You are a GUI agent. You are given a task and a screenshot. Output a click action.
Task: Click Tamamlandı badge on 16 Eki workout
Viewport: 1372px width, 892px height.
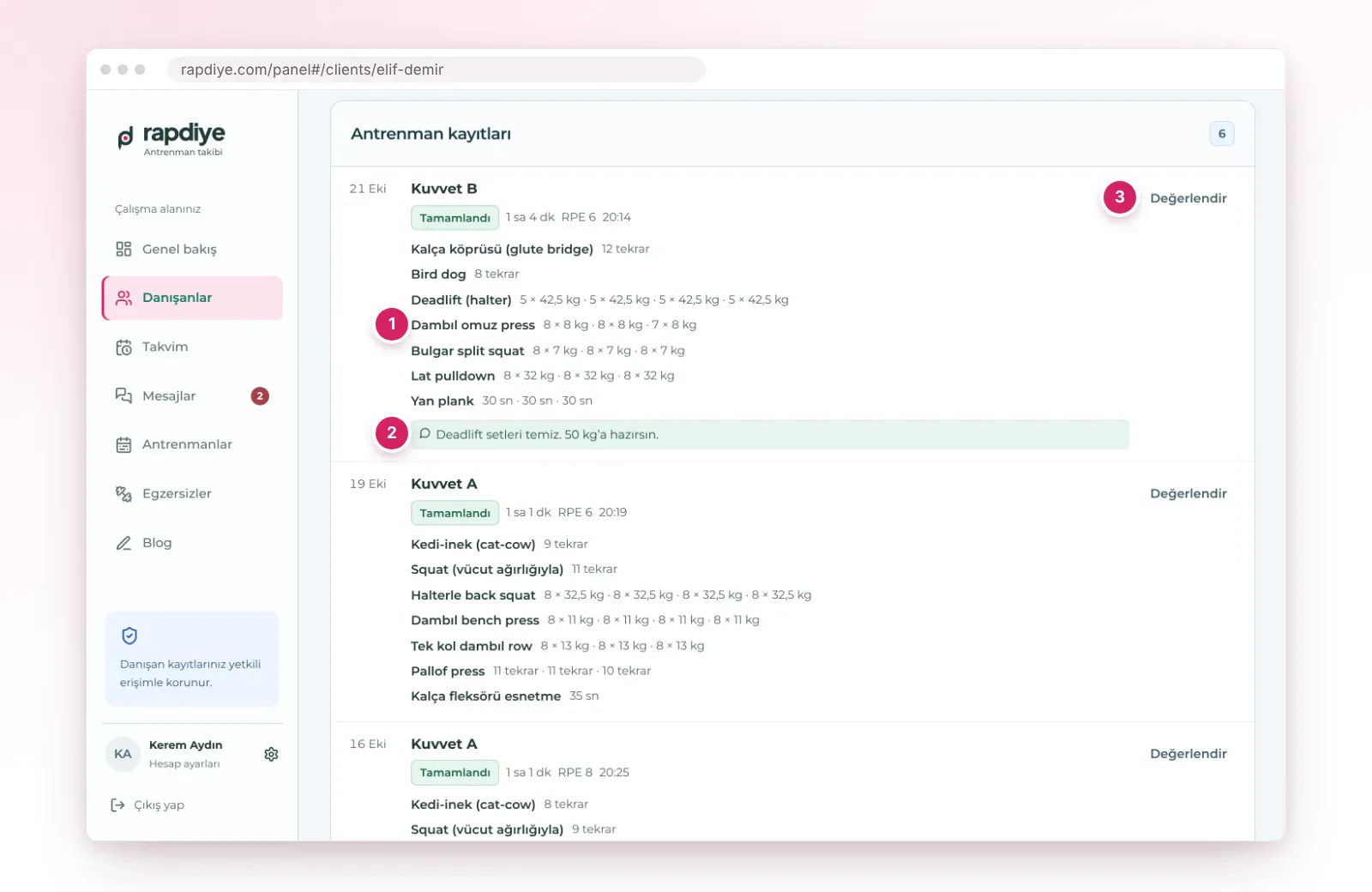tap(454, 773)
